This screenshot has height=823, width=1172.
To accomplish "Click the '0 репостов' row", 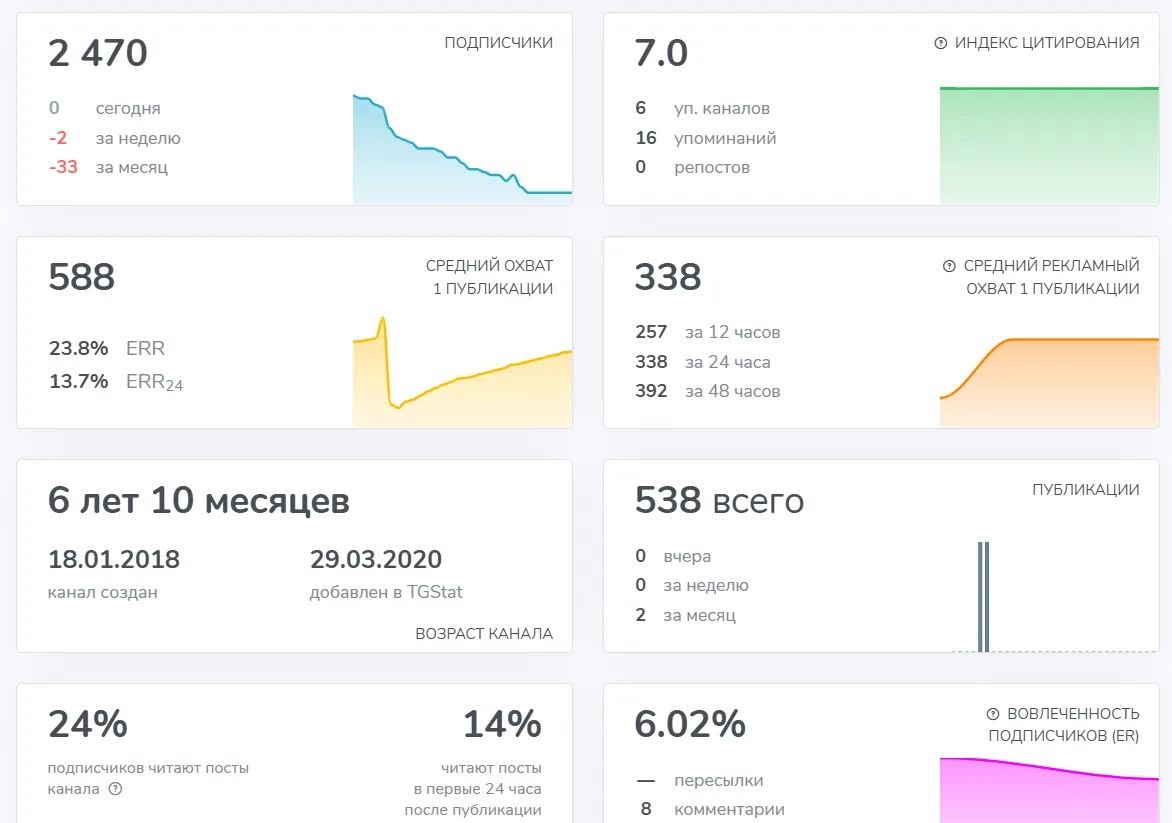I will [x=692, y=167].
